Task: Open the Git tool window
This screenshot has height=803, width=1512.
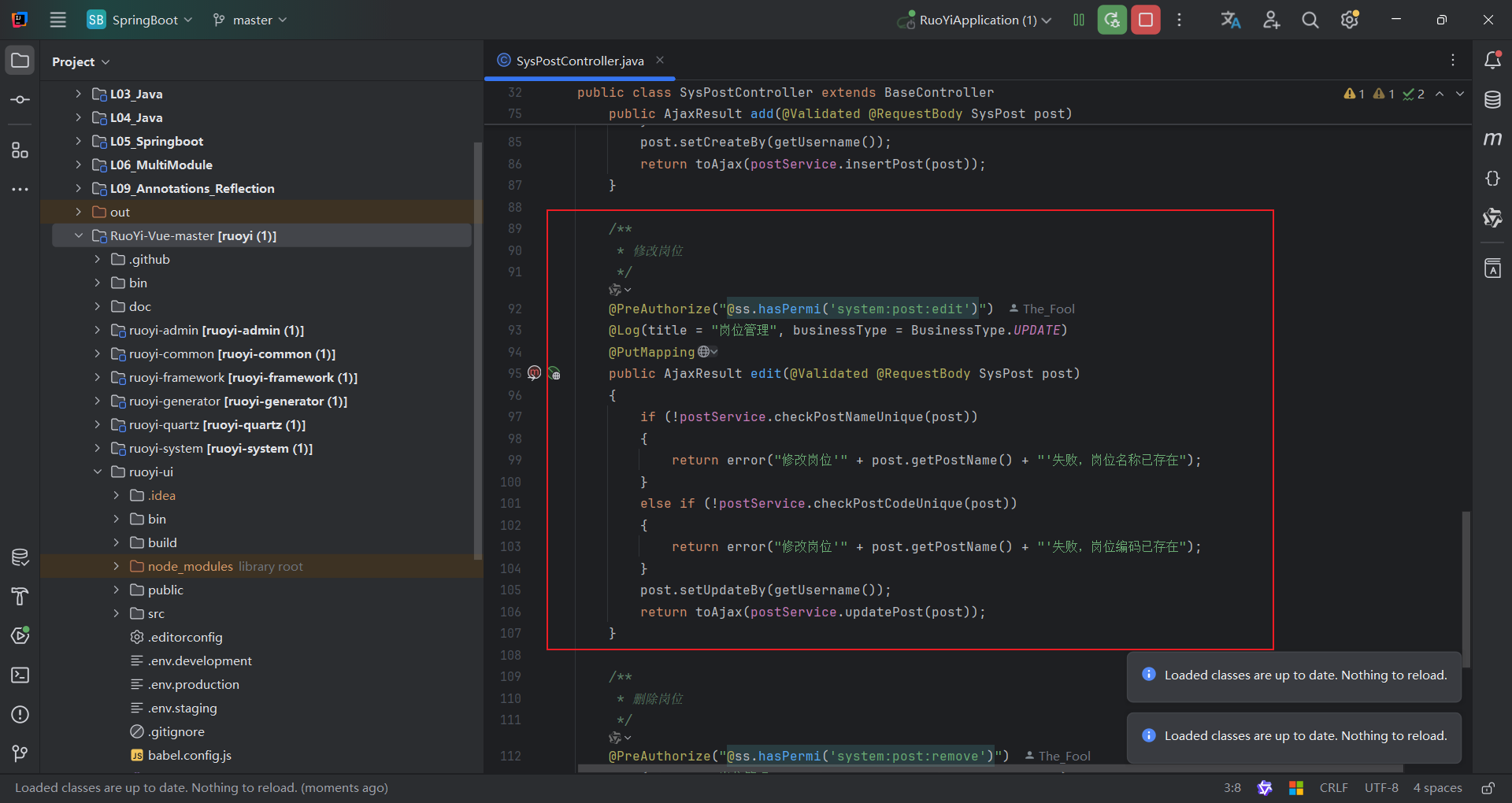Action: point(20,754)
